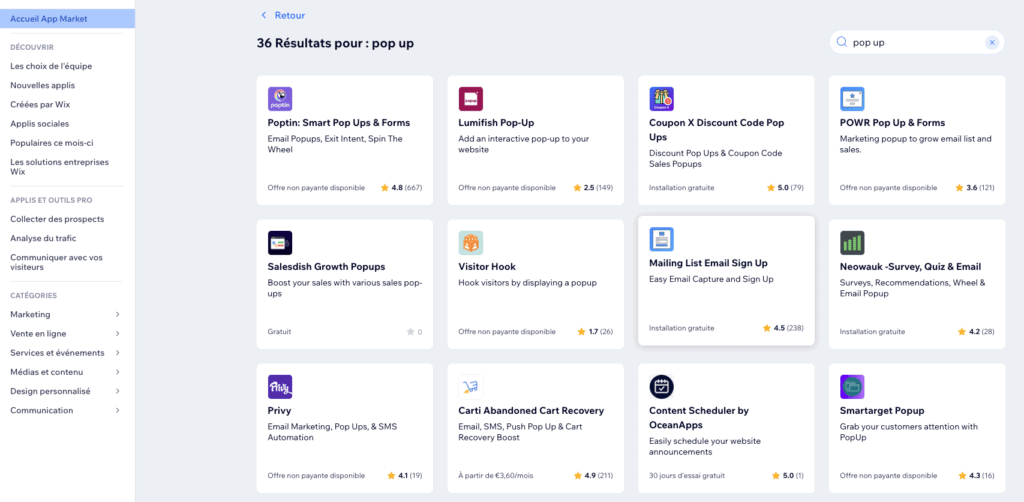Open Coupon X Discount Code Pop Ups title
Viewport: 1024px width, 502px height.
tap(716, 130)
